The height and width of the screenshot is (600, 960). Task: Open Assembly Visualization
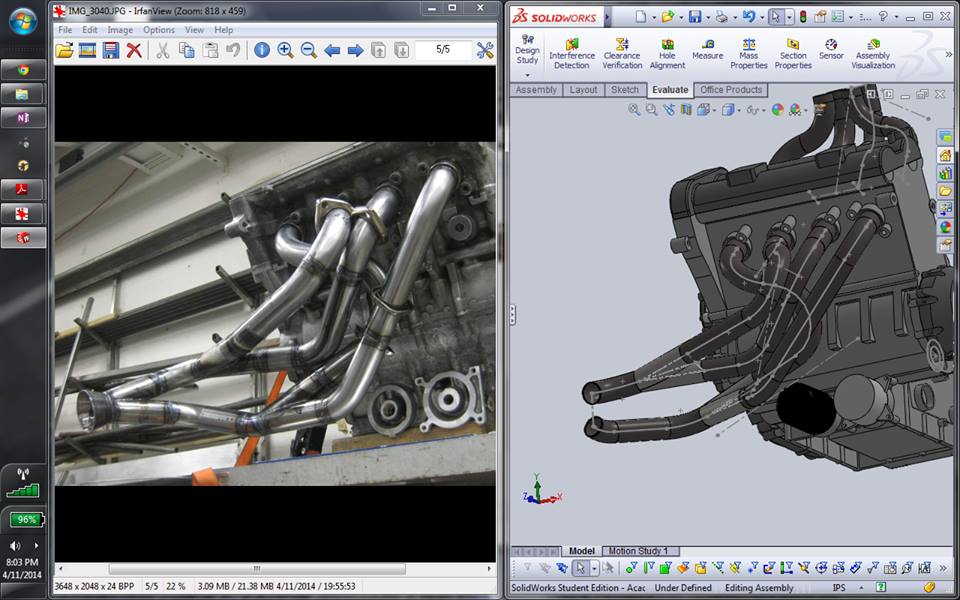(873, 54)
